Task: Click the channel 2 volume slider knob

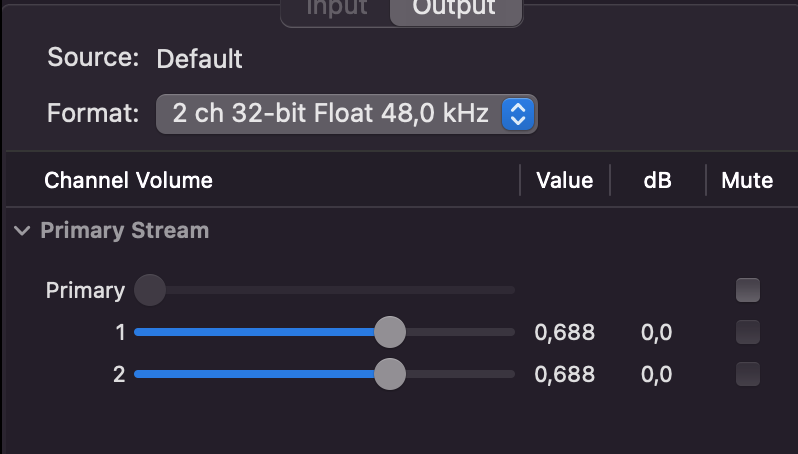Action: (x=389, y=375)
